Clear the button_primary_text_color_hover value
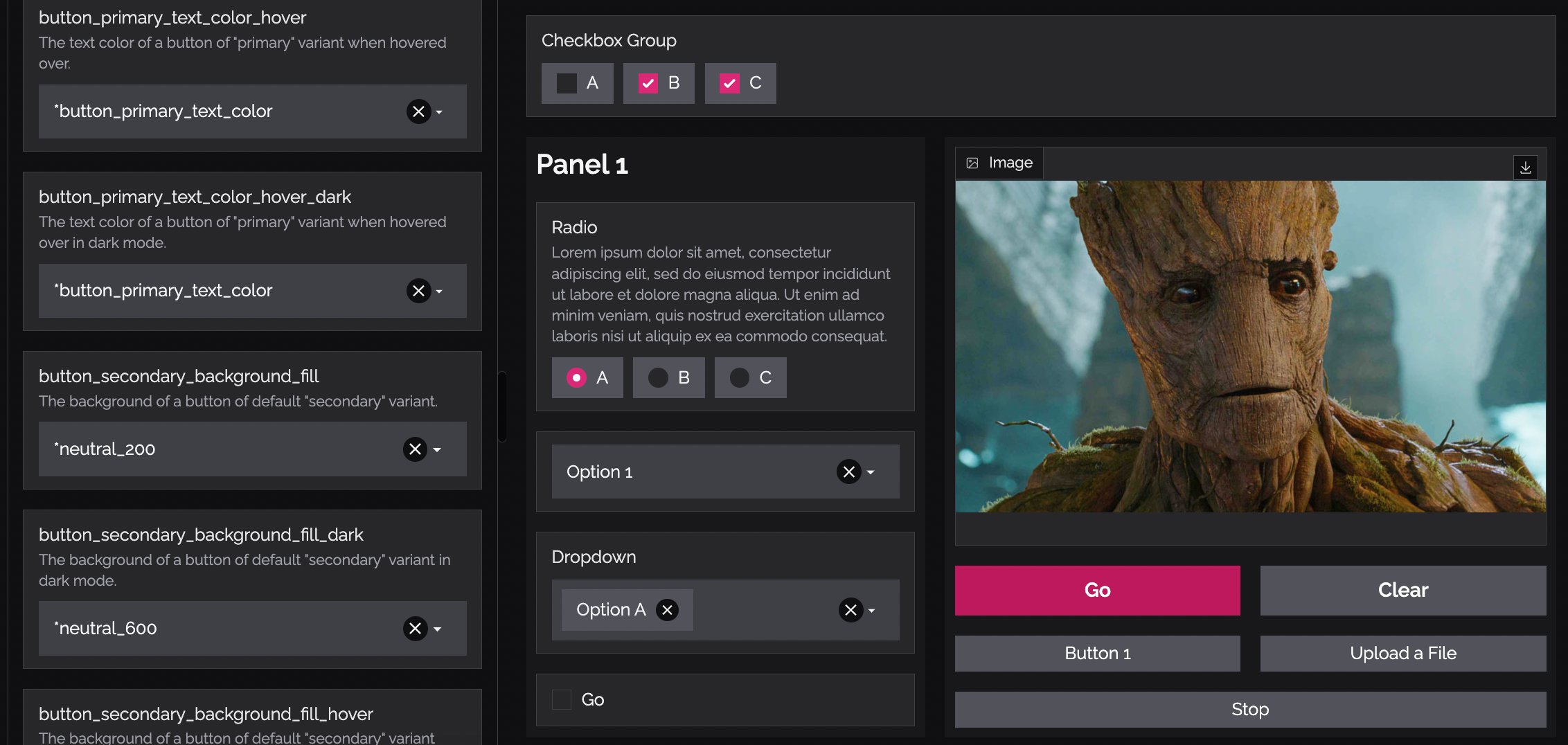The image size is (1568, 745). (418, 111)
